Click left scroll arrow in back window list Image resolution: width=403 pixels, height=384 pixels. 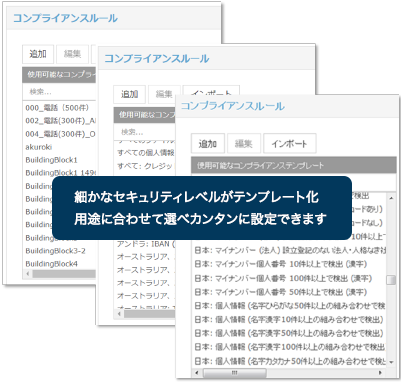click(28, 274)
